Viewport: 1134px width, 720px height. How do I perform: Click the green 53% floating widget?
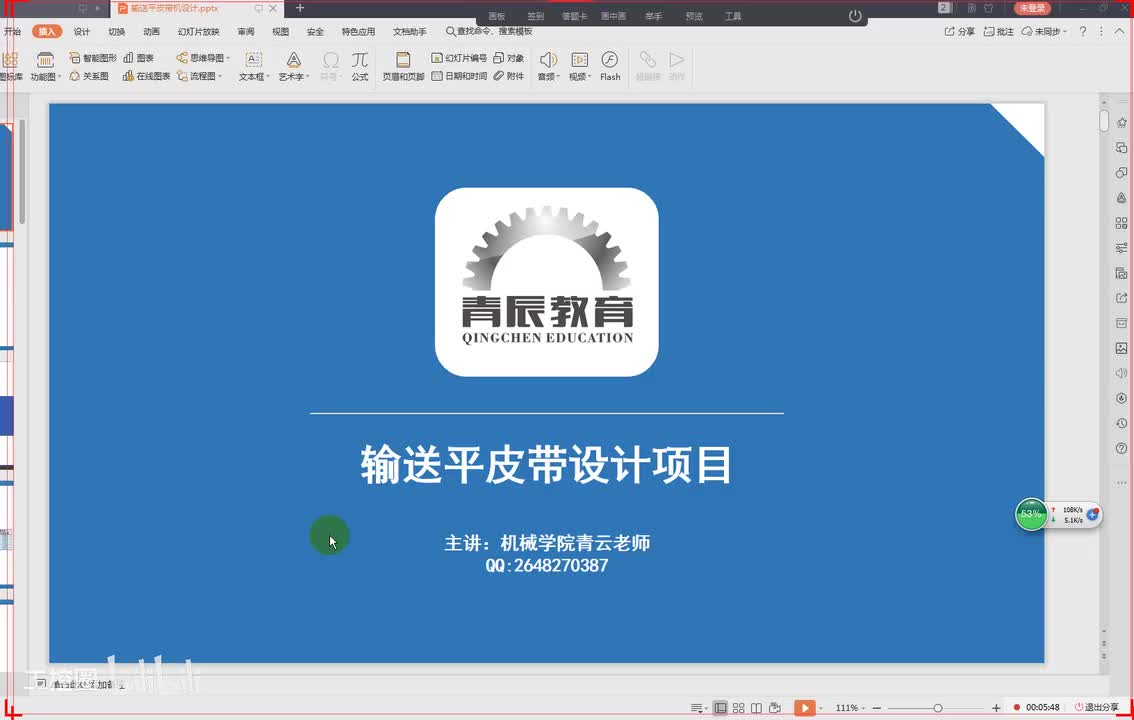[1031, 515]
